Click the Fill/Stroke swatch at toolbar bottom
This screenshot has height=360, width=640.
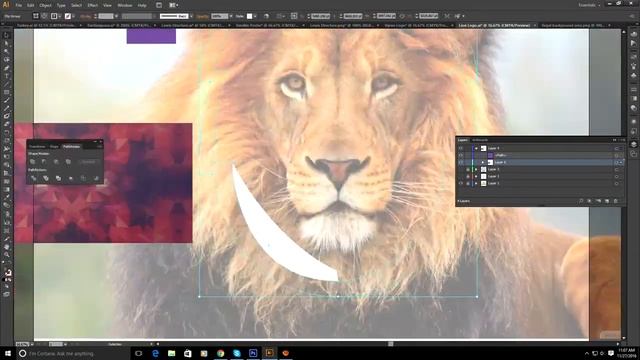pos(7,272)
